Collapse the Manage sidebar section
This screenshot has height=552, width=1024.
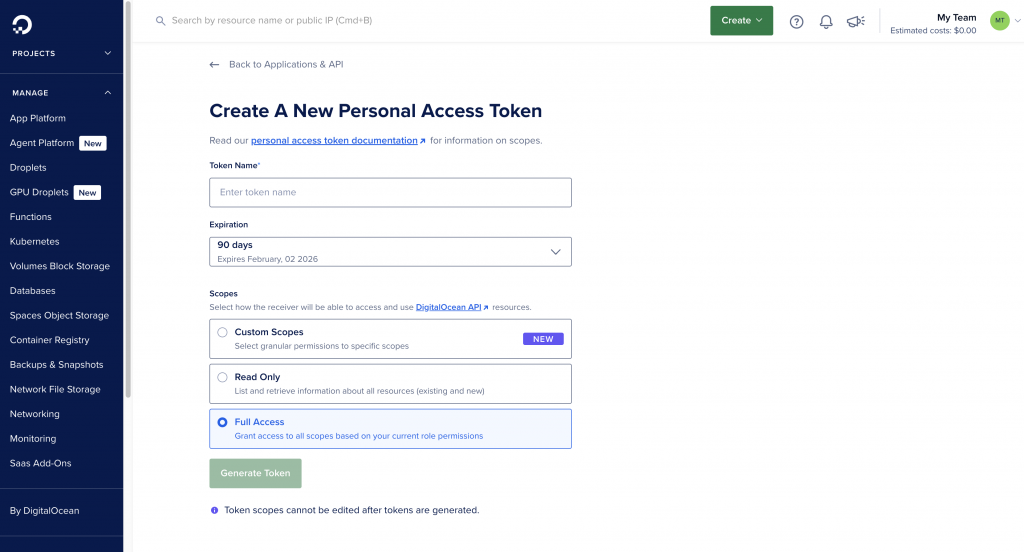click(108, 93)
